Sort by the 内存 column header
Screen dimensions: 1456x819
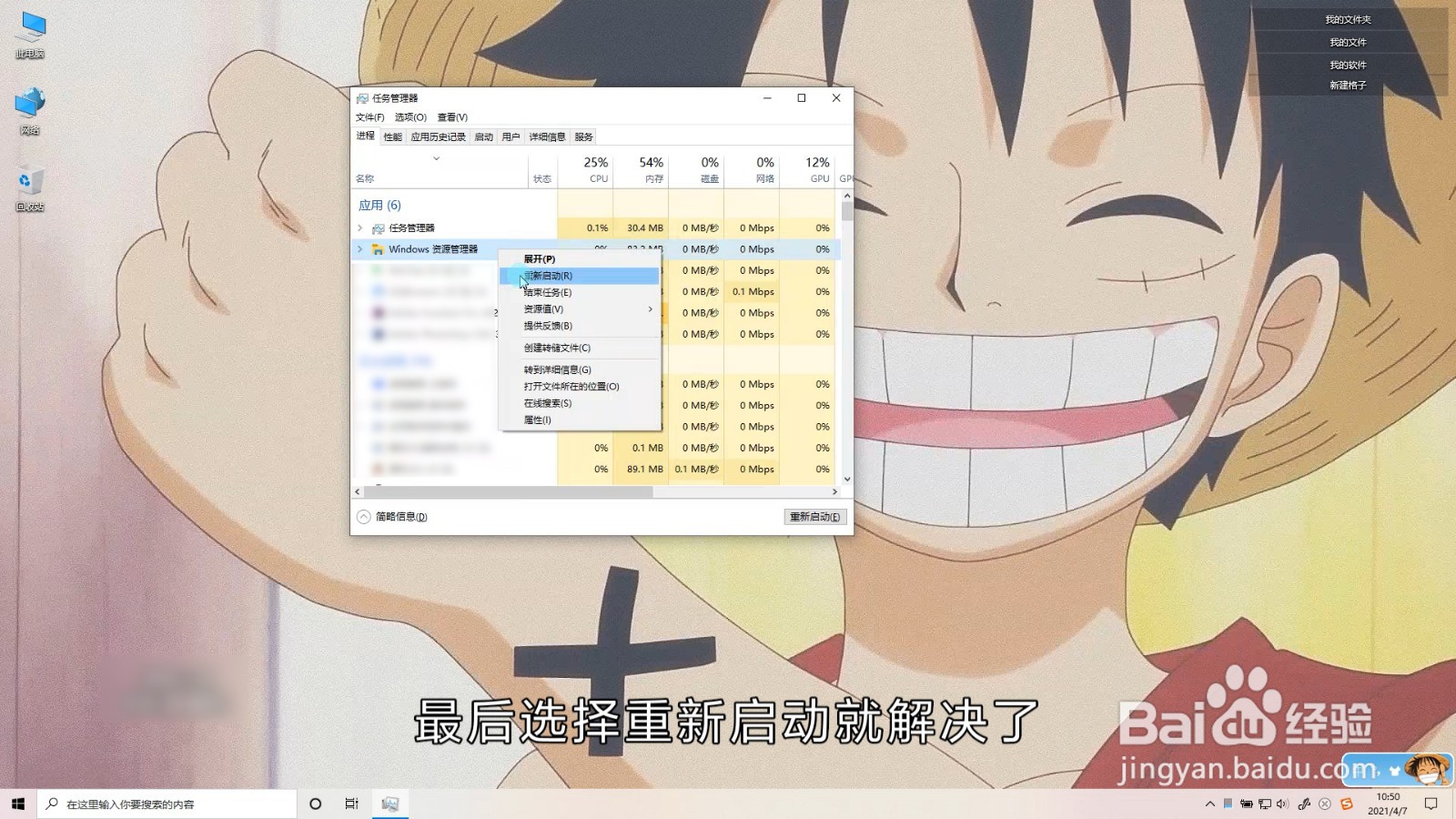(x=641, y=170)
